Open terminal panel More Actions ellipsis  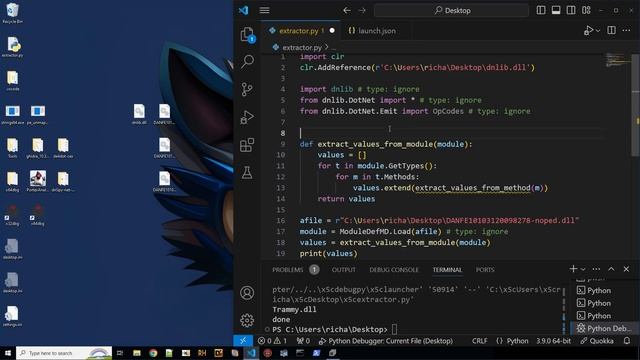point(596,269)
